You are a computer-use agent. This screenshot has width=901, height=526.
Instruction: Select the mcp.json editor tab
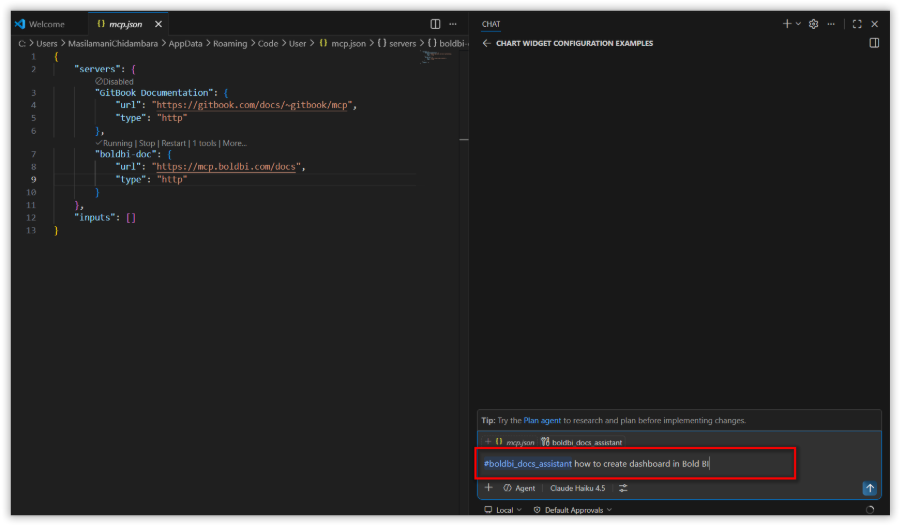(x=125, y=24)
